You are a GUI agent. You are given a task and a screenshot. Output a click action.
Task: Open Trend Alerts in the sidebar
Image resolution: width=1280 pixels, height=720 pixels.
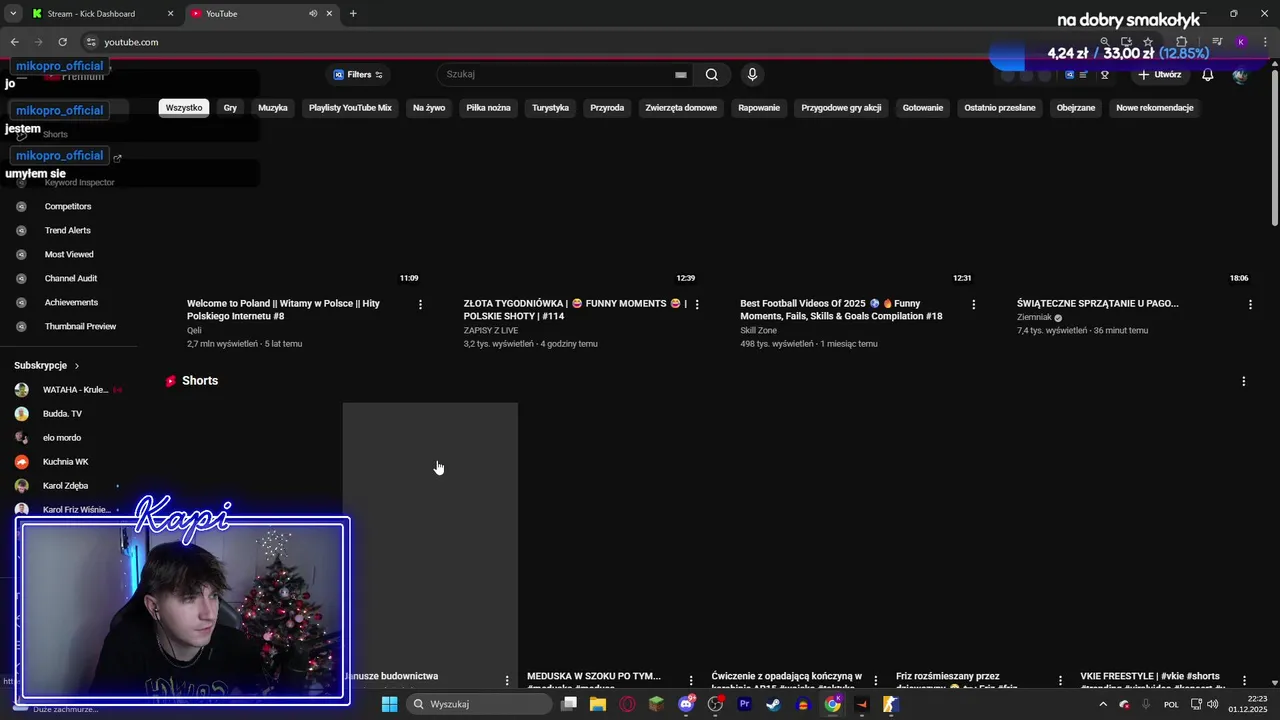[68, 231]
